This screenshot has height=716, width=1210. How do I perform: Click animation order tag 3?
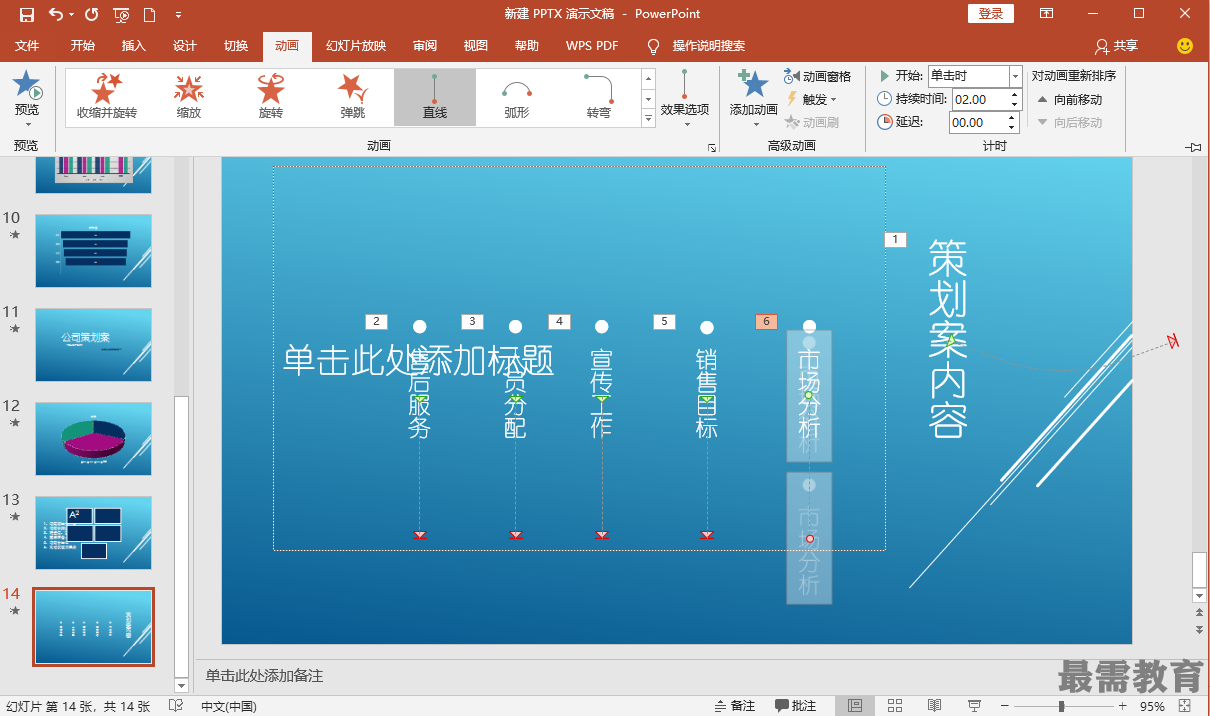pyautogui.click(x=472, y=322)
